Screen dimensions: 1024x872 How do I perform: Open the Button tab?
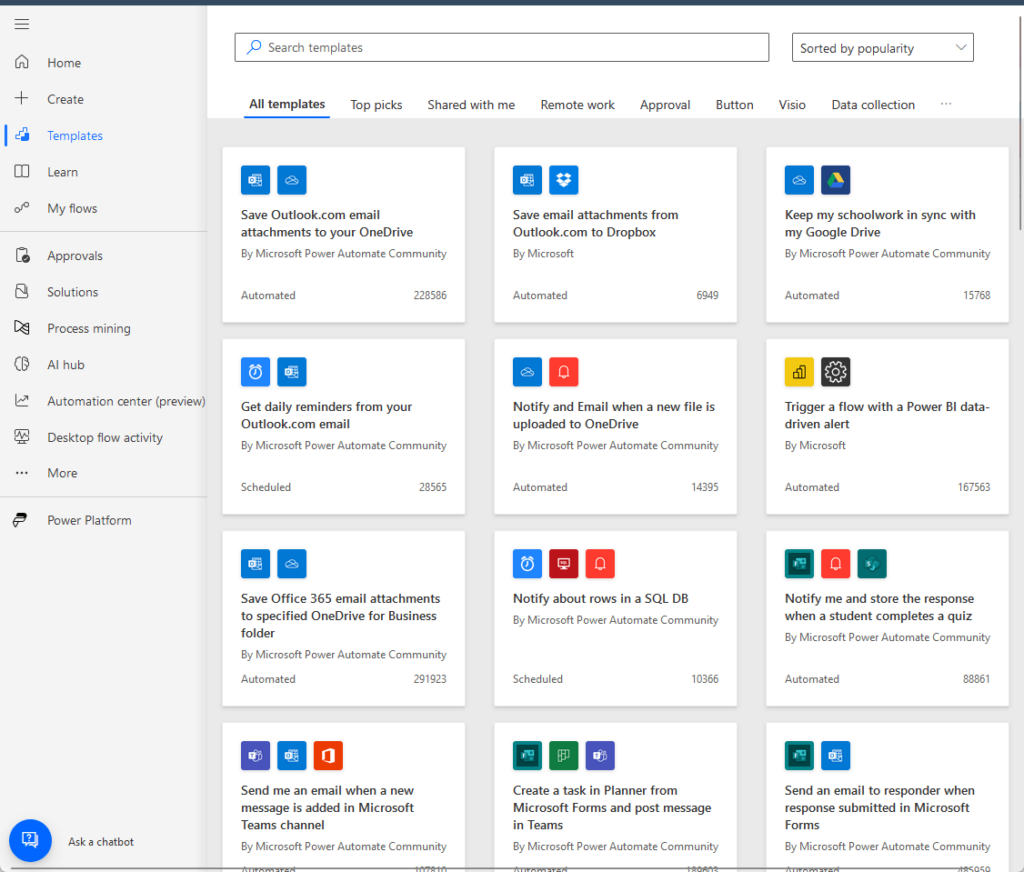tap(734, 105)
